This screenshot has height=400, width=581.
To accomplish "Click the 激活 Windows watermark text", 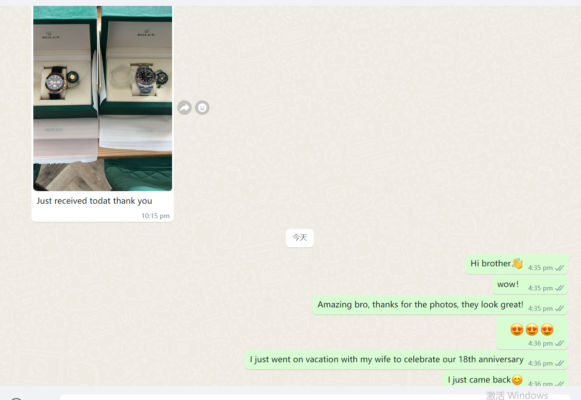I will pyautogui.click(x=517, y=395).
